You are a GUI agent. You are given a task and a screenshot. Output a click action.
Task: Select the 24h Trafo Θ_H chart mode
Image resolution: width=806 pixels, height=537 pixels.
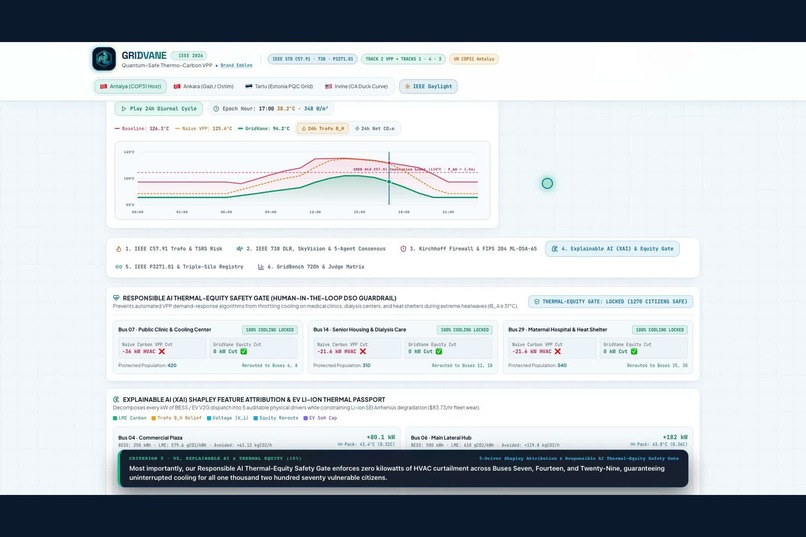pos(322,128)
